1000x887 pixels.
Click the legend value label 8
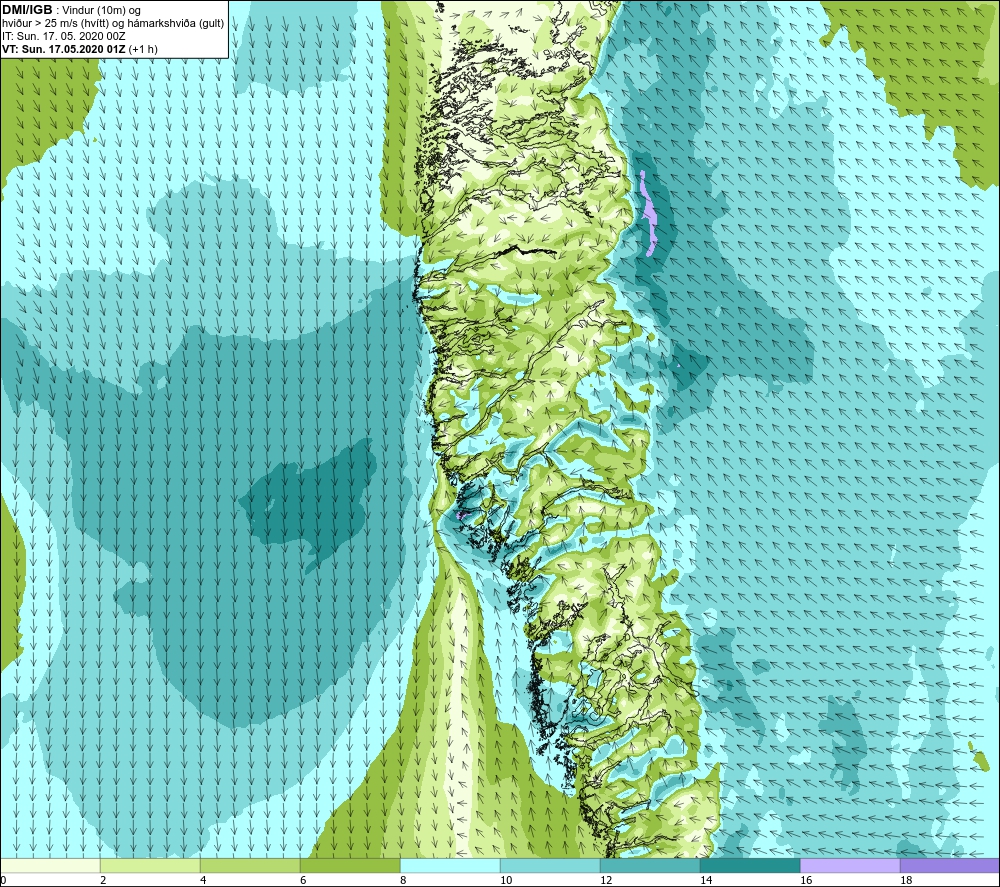tap(403, 880)
